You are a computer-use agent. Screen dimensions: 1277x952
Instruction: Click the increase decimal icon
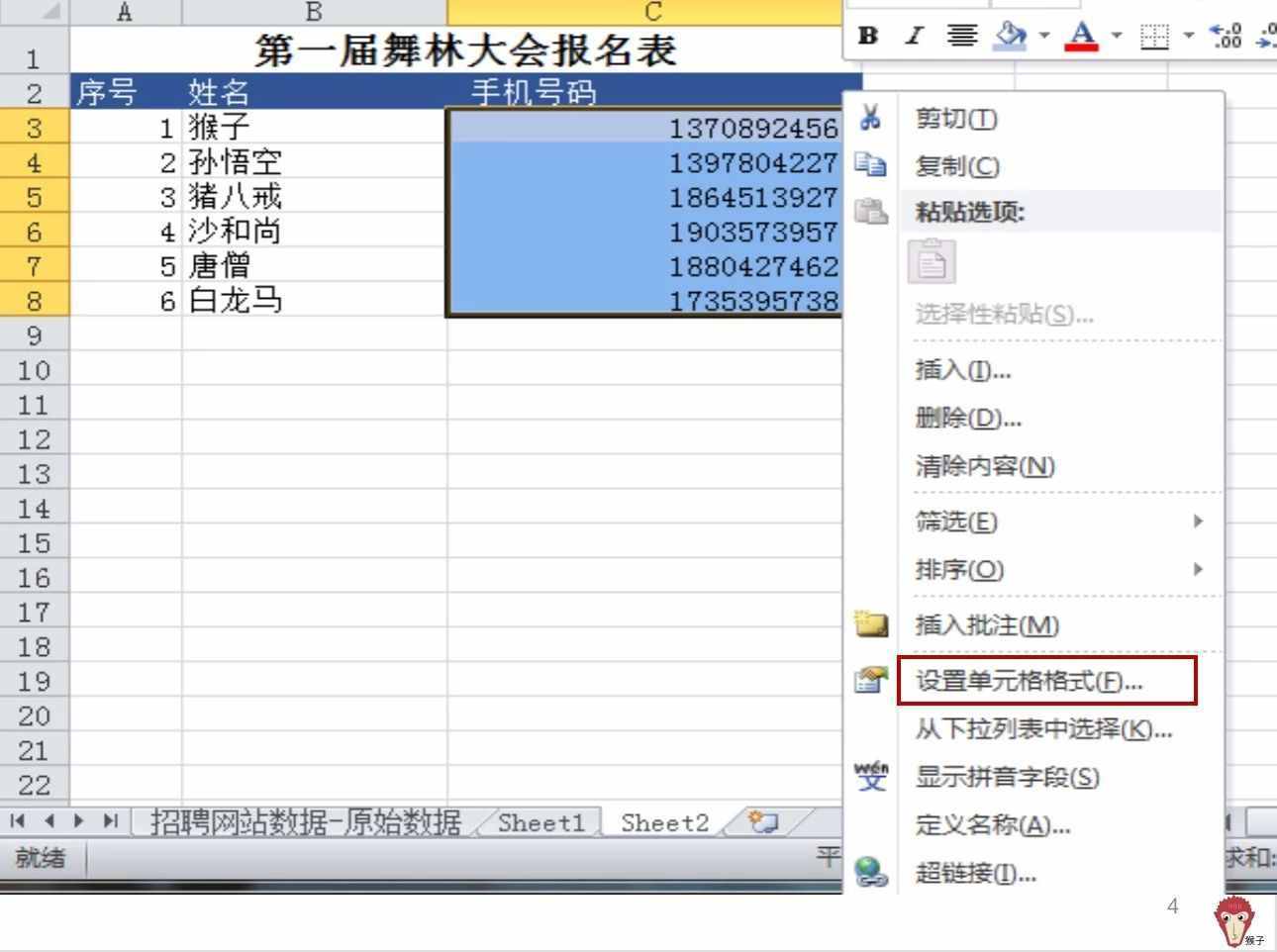1227,36
